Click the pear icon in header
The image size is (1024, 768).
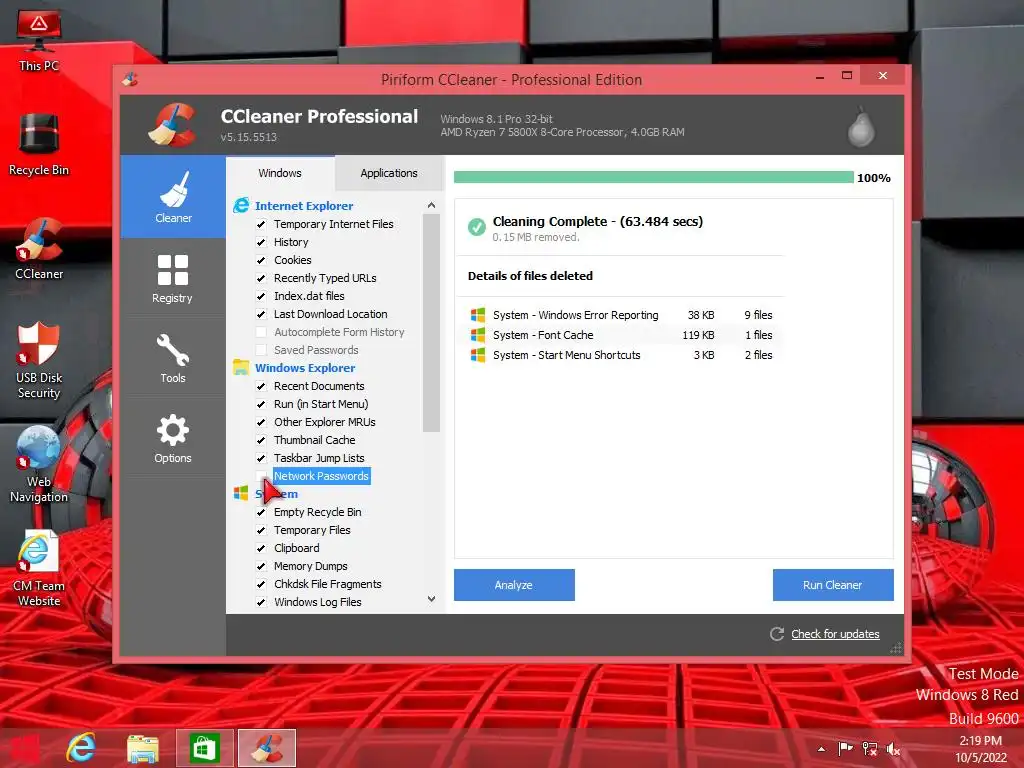861,127
